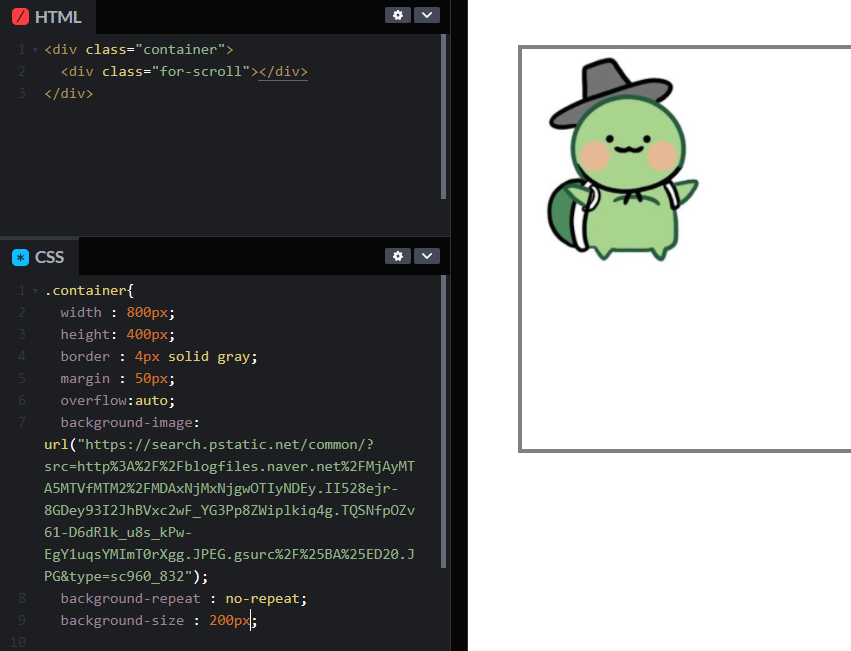This screenshot has width=851, height=651.
Task: Click the closing '</div>' on HTML line 3
Action: tap(68, 93)
